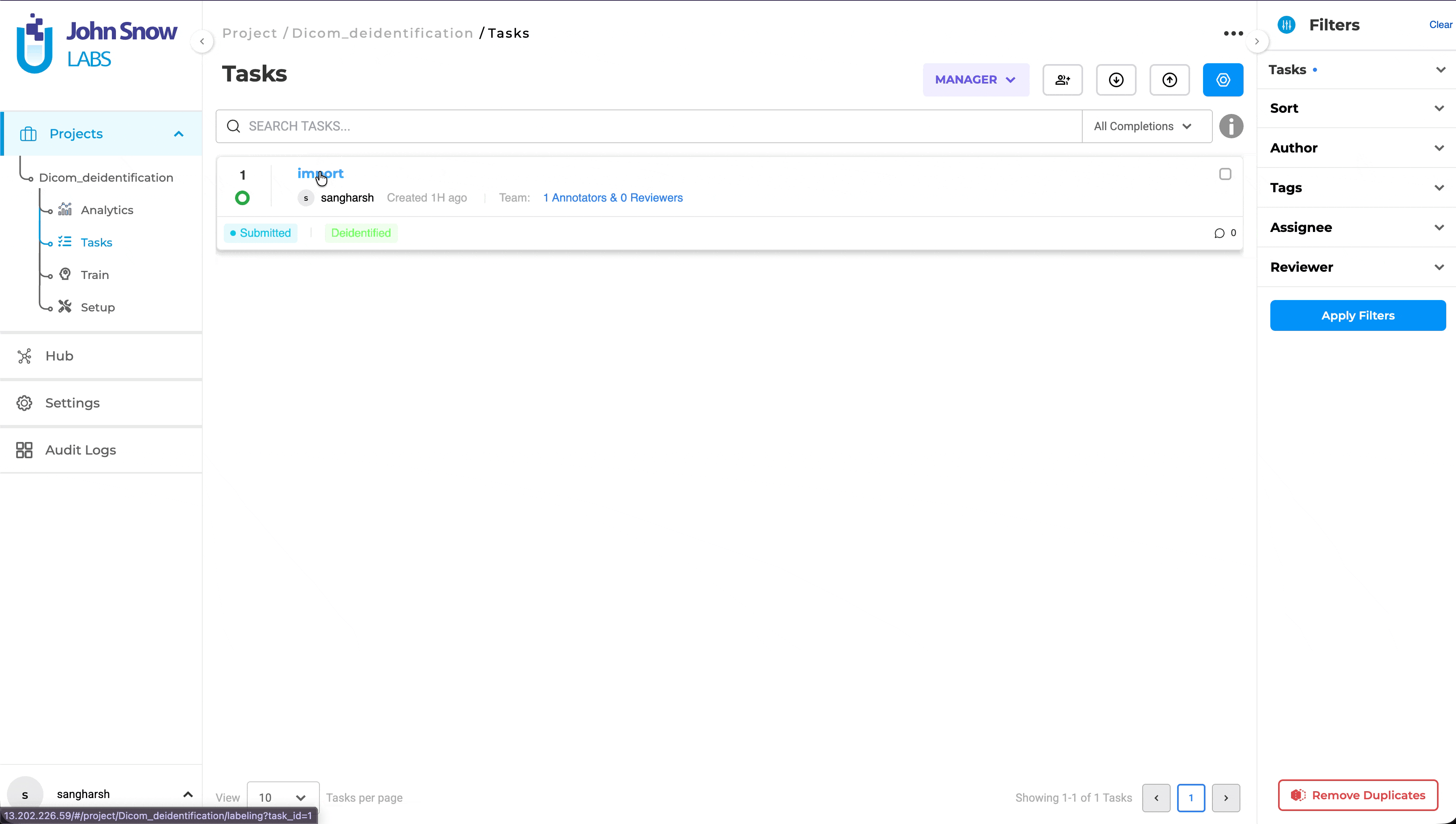Click the export tasks upload-arrow icon

(x=1169, y=80)
